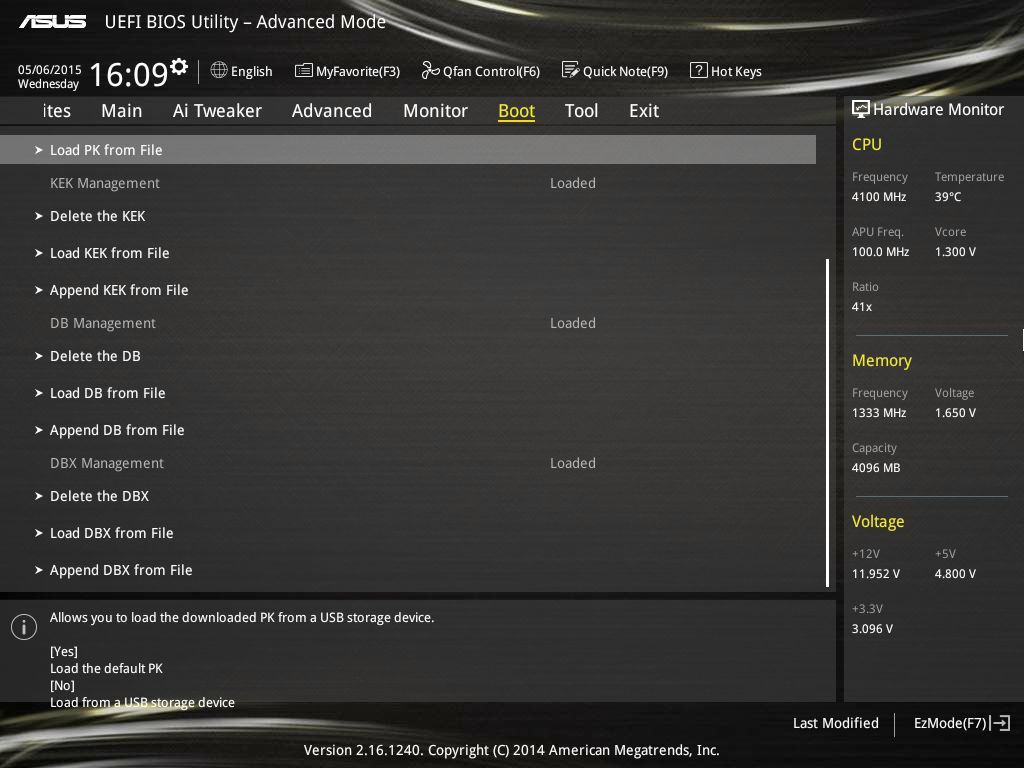Click the +12V reading 11.952 V

pos(875,573)
